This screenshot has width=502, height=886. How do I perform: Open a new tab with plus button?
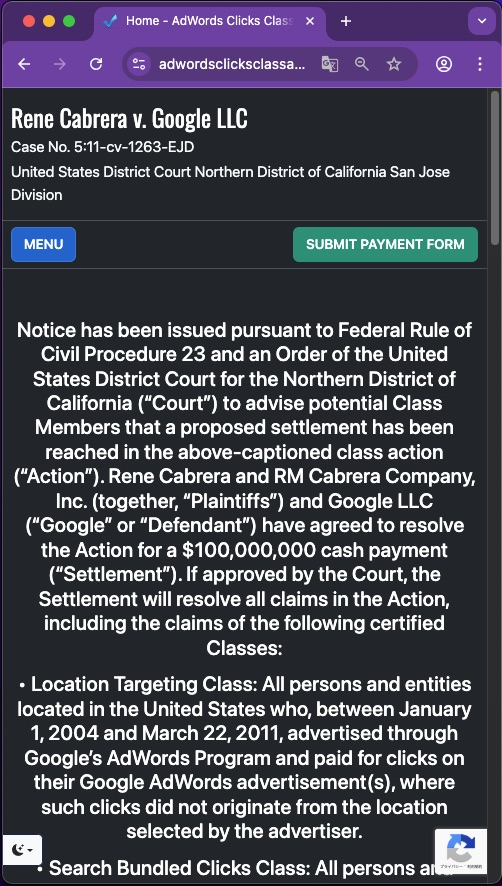tap(346, 21)
